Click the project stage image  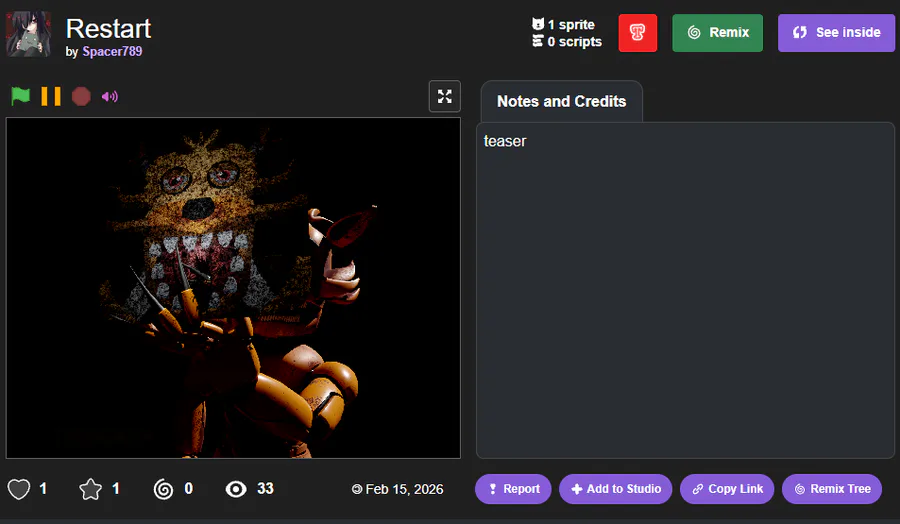point(233,288)
